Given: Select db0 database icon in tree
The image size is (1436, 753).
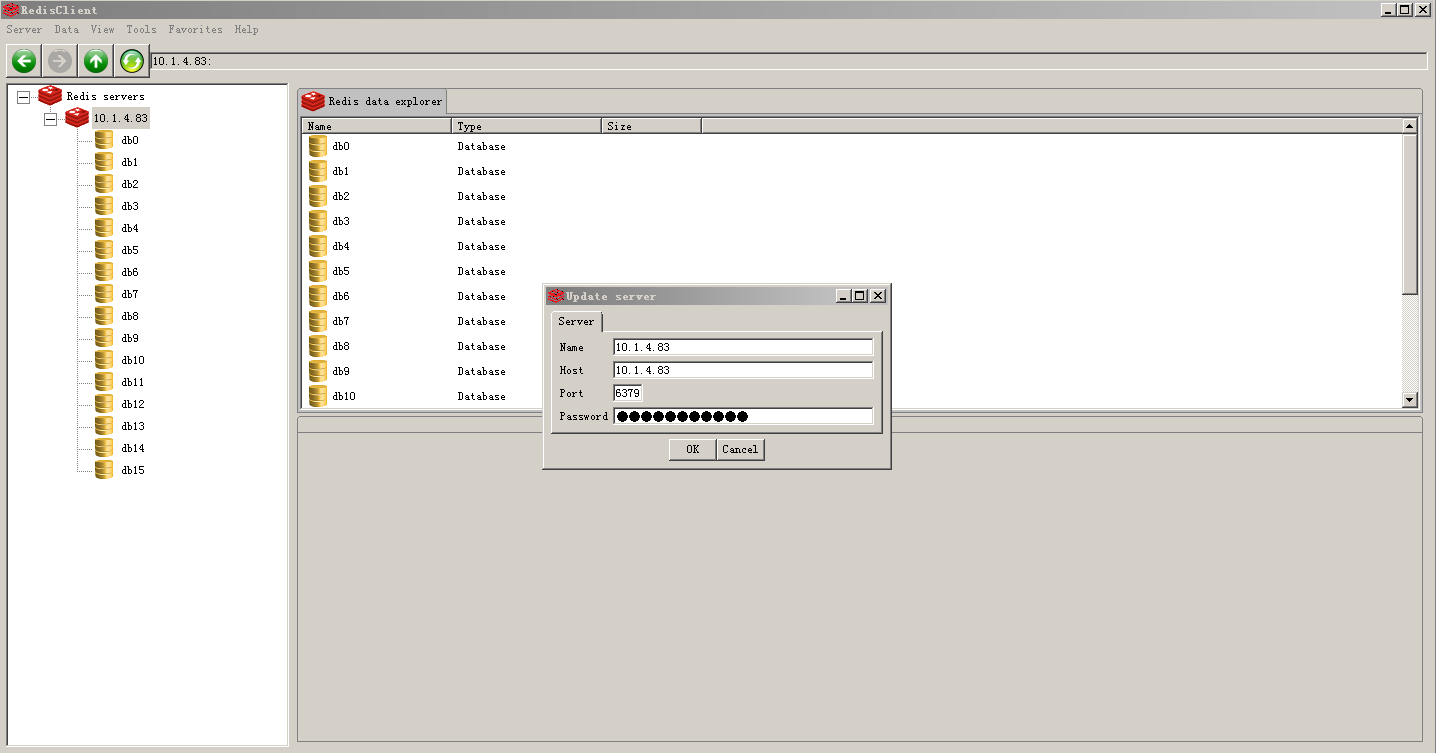Looking at the screenshot, I should tap(104, 140).
